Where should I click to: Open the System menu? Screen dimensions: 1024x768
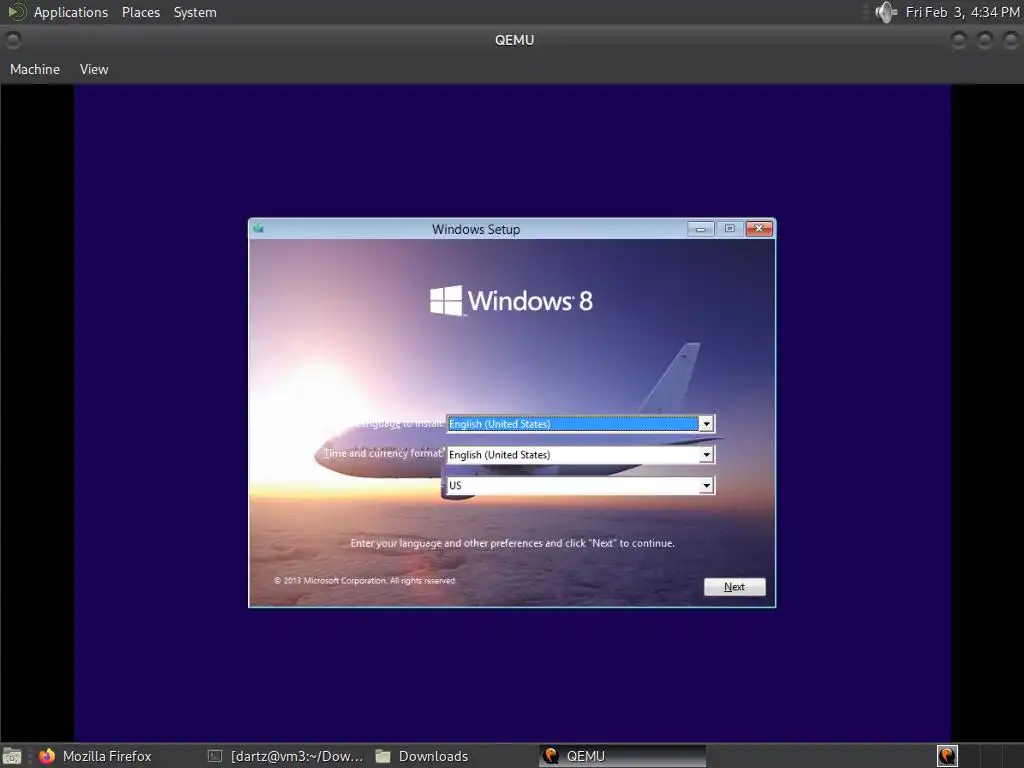195,12
